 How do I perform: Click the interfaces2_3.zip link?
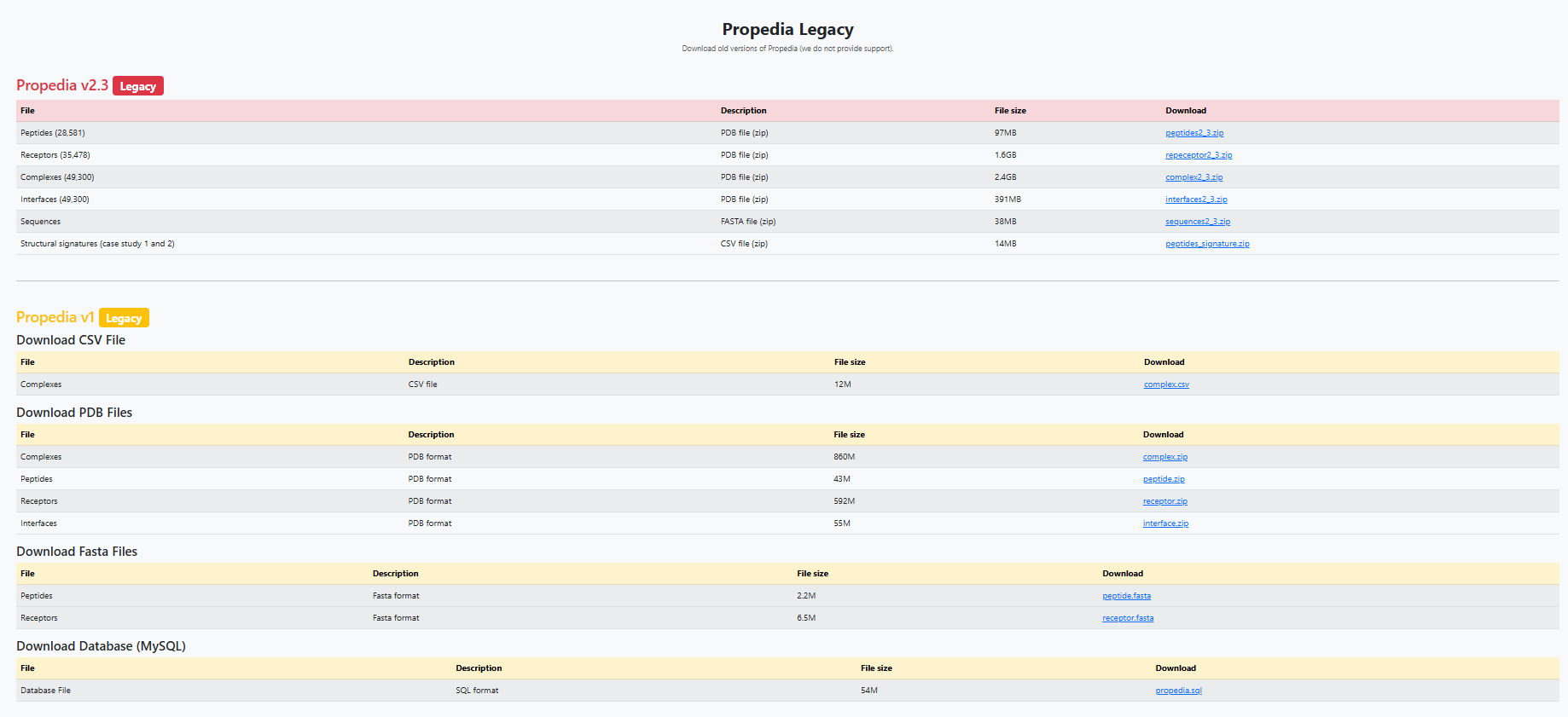tap(1196, 199)
